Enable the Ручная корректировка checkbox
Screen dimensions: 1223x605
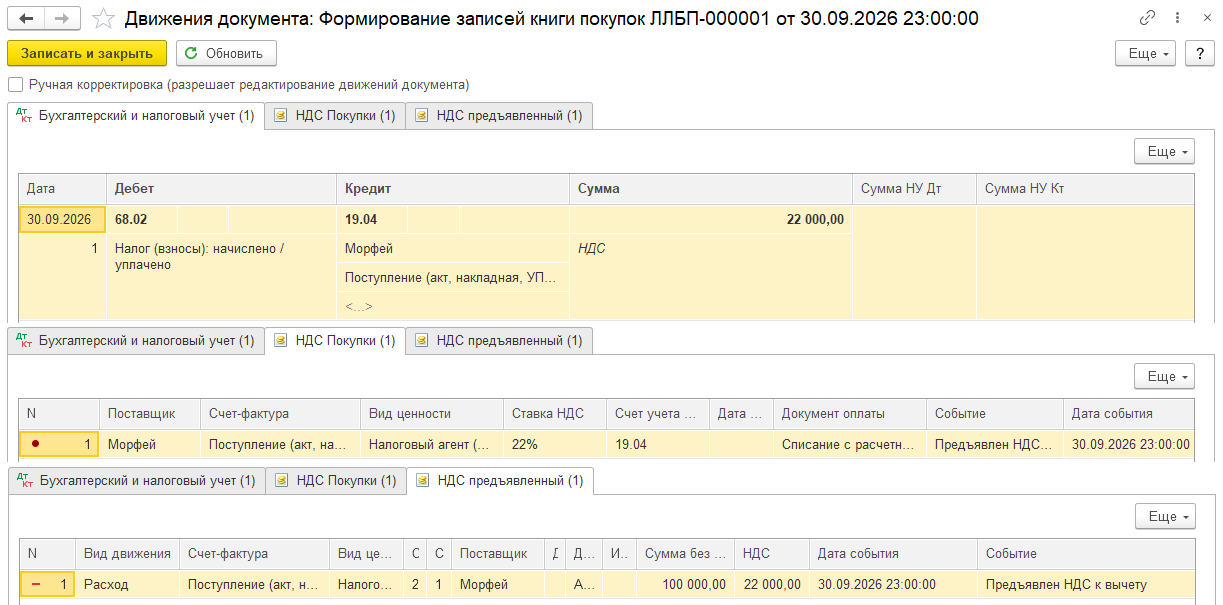15,85
